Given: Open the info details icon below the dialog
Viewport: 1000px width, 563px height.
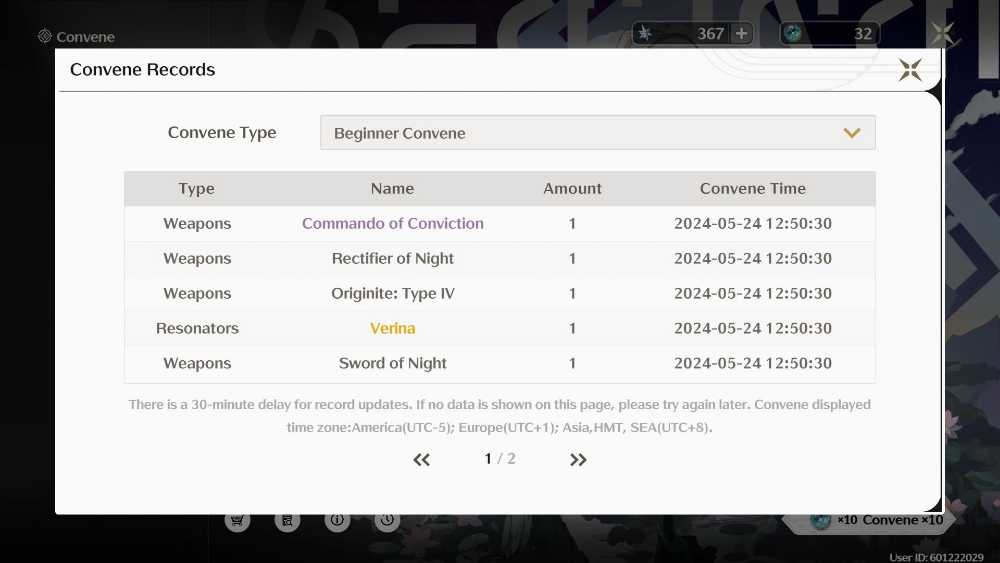Looking at the screenshot, I should pos(337,521).
